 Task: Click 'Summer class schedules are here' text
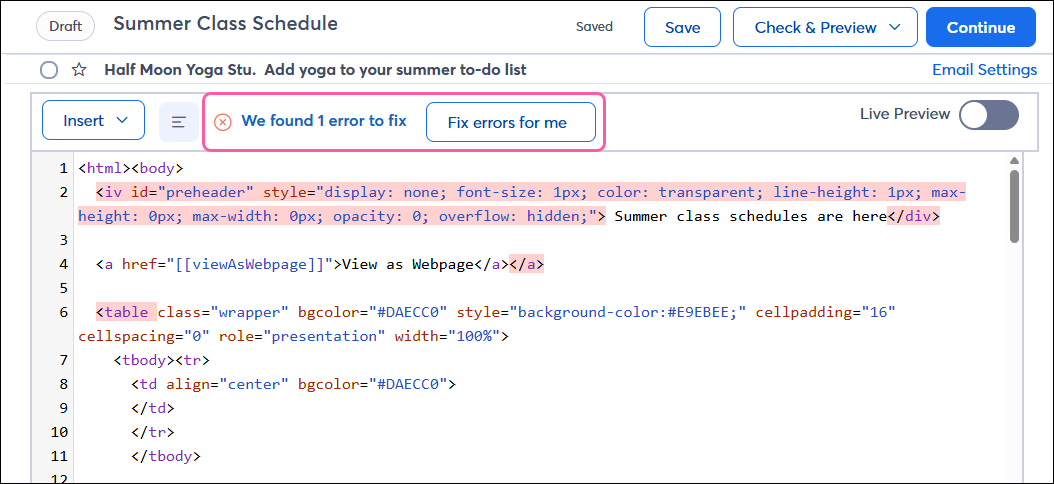coord(751,216)
